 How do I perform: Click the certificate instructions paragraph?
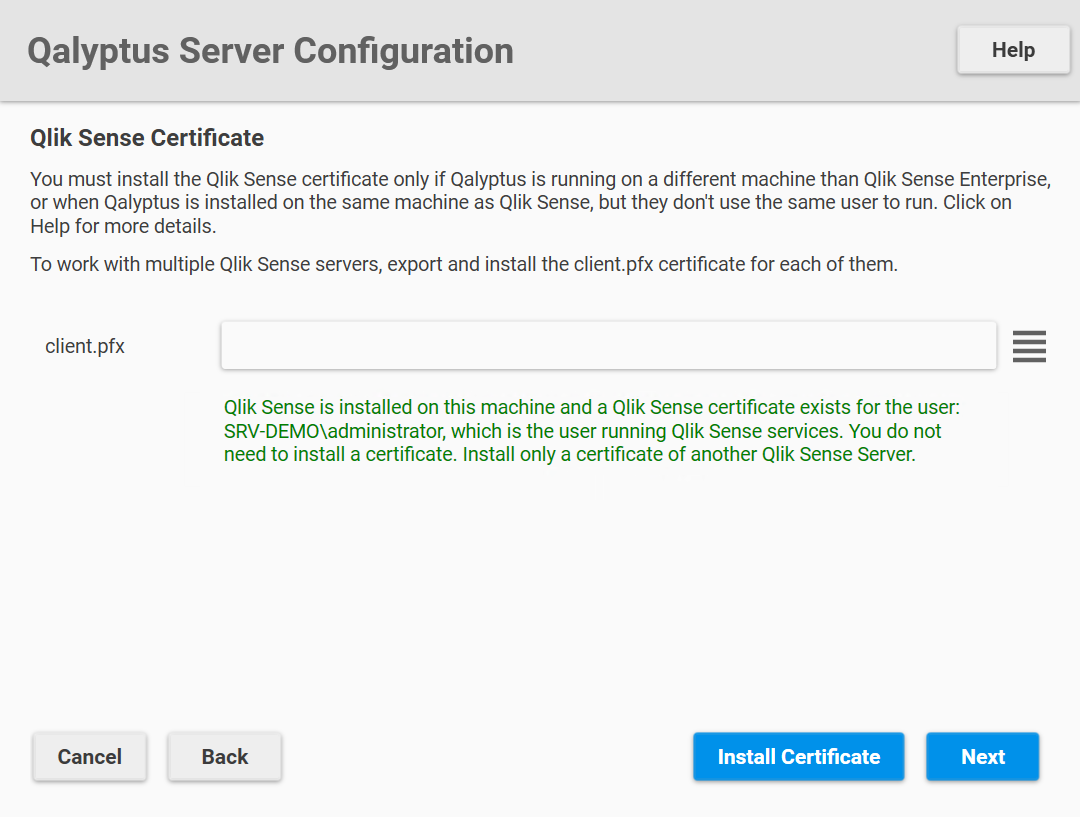(x=540, y=202)
